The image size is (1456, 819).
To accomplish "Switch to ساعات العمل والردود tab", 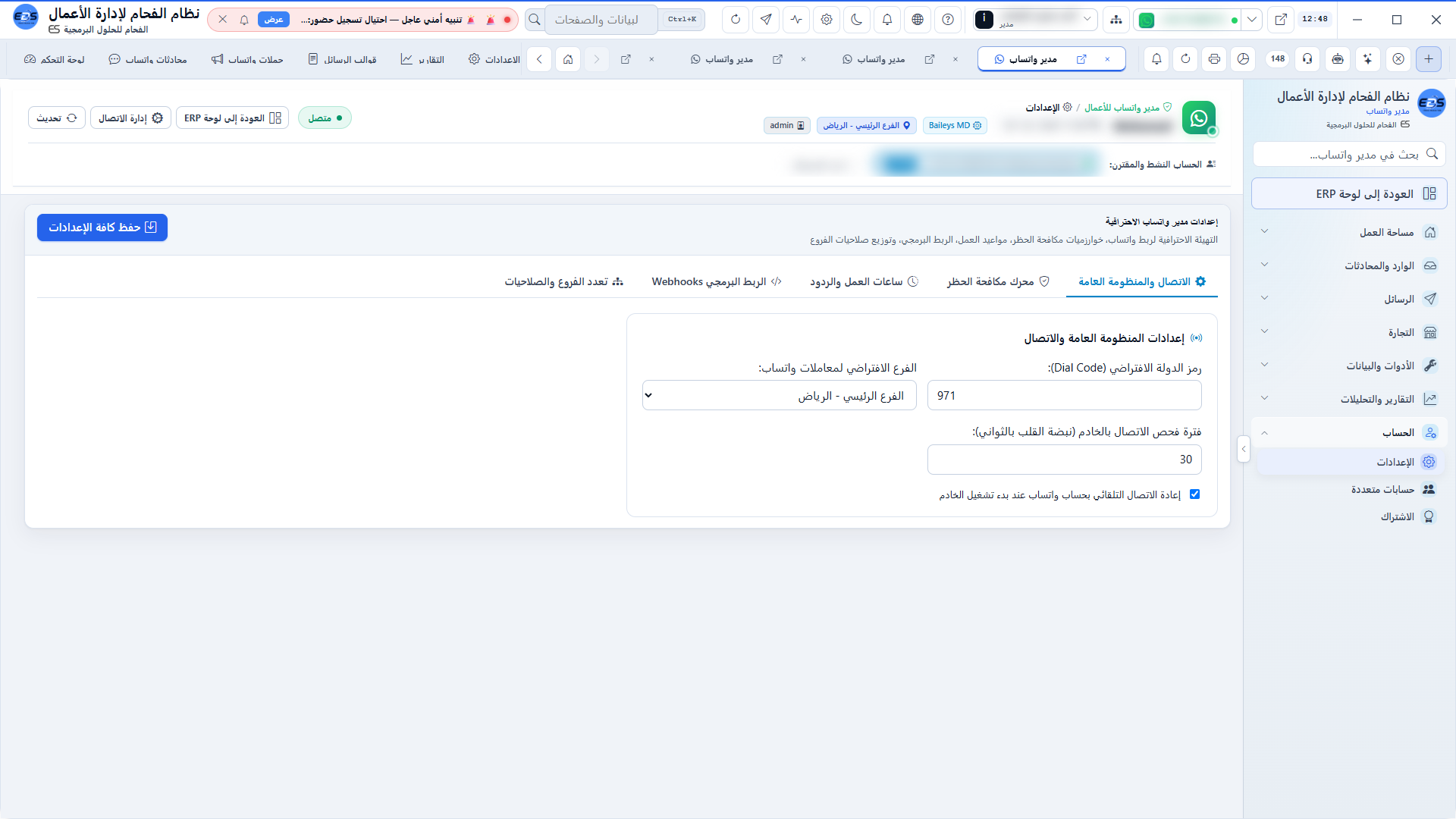I will (864, 282).
